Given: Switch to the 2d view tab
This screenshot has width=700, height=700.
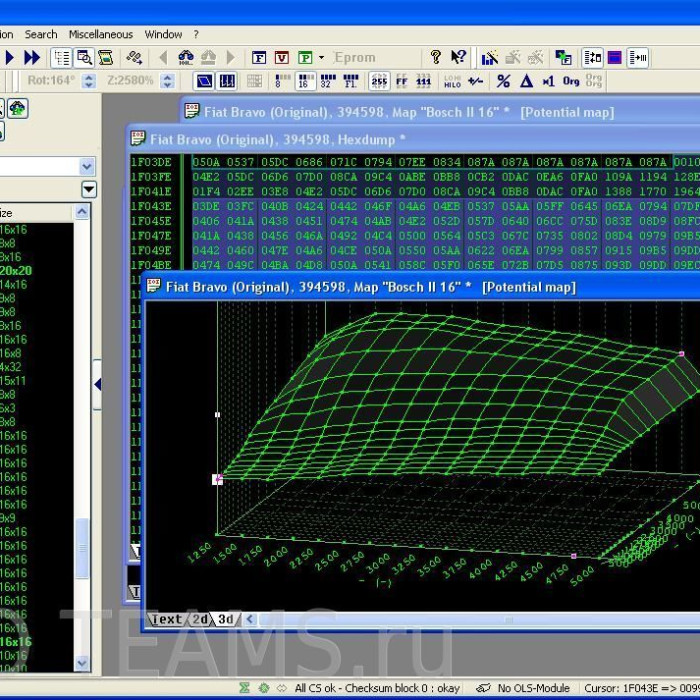Looking at the screenshot, I should (x=200, y=619).
